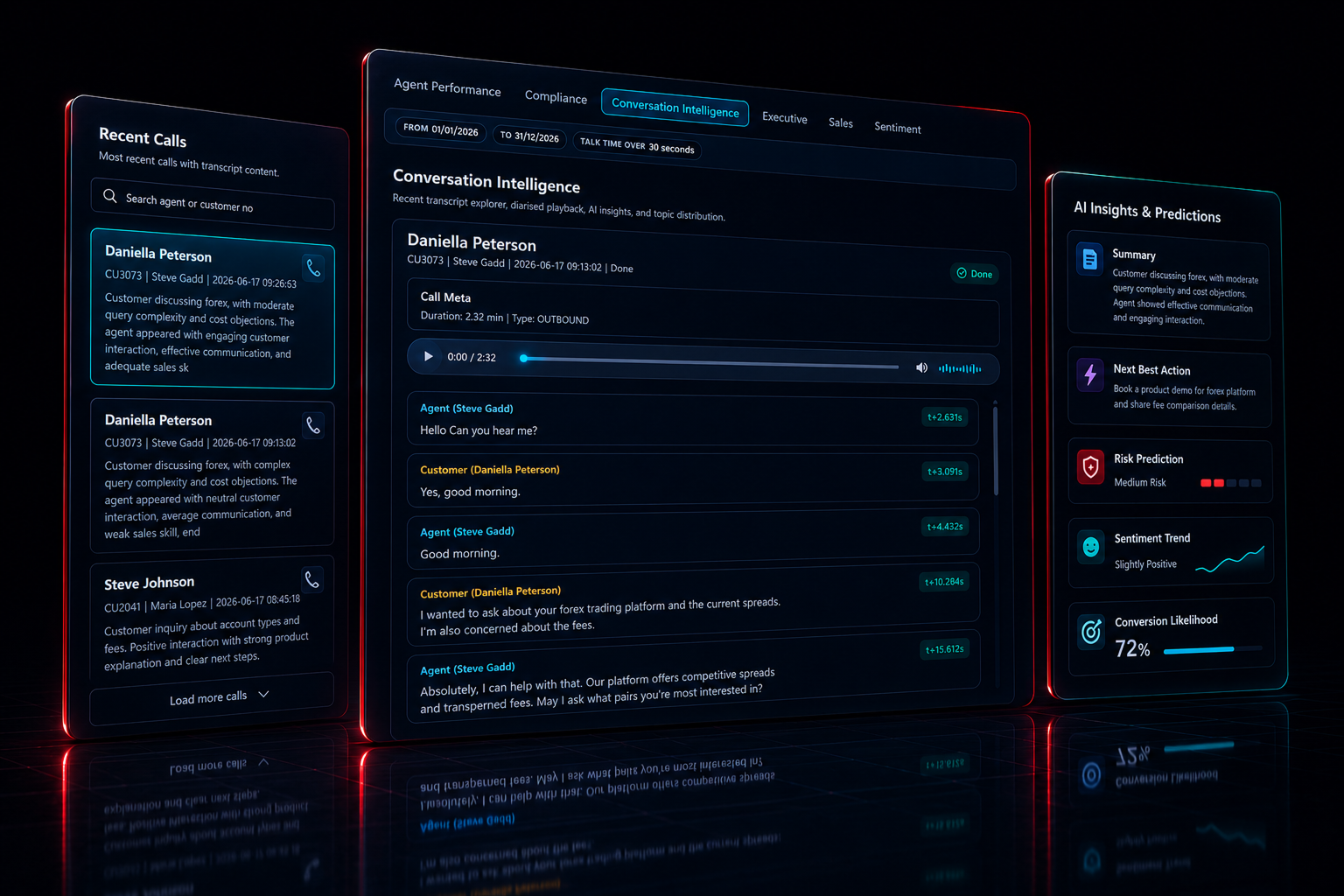1344x896 pixels.
Task: Click the 72% conversion value
Action: 1132,648
